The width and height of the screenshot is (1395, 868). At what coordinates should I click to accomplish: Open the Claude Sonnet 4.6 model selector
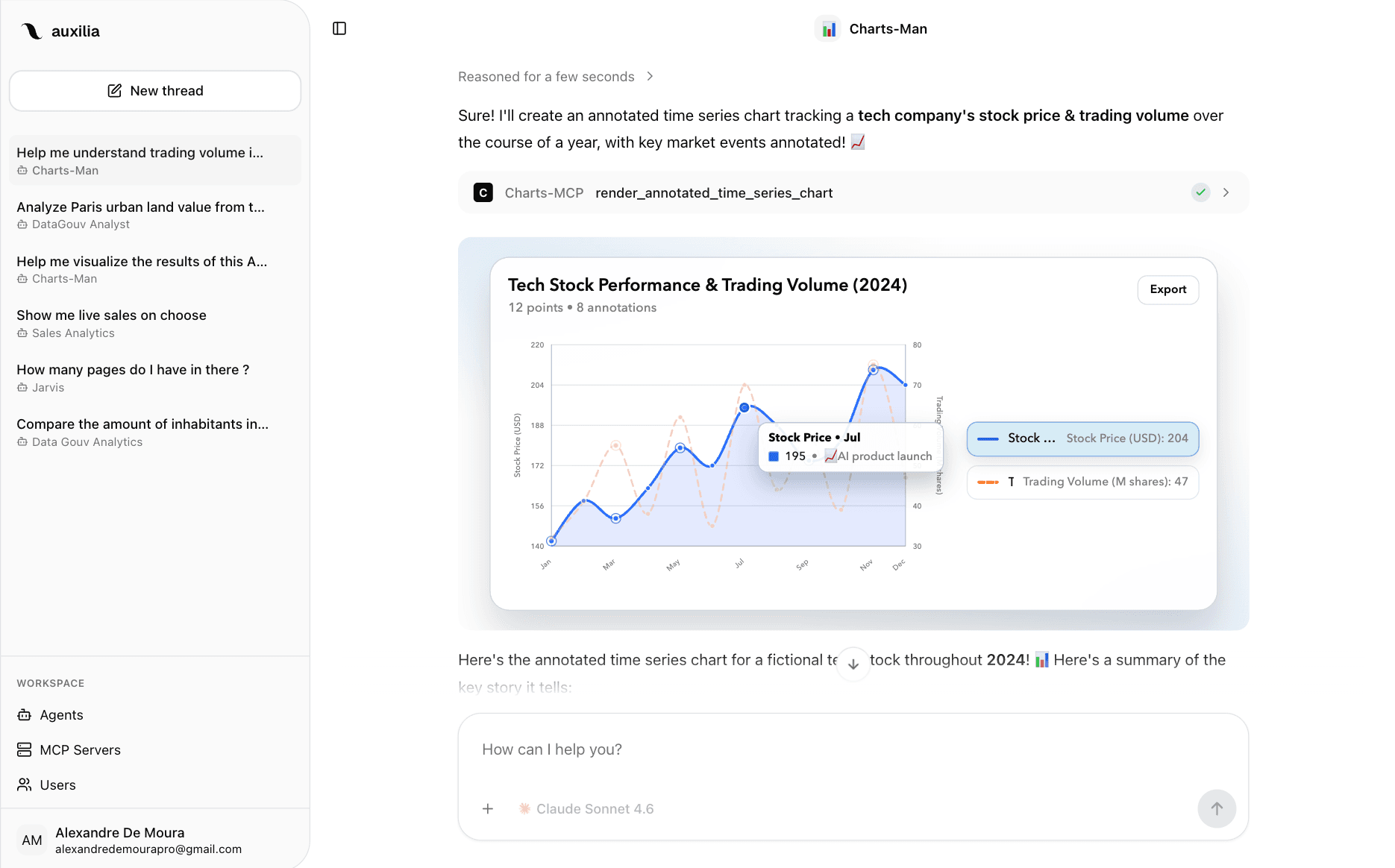pos(586,808)
